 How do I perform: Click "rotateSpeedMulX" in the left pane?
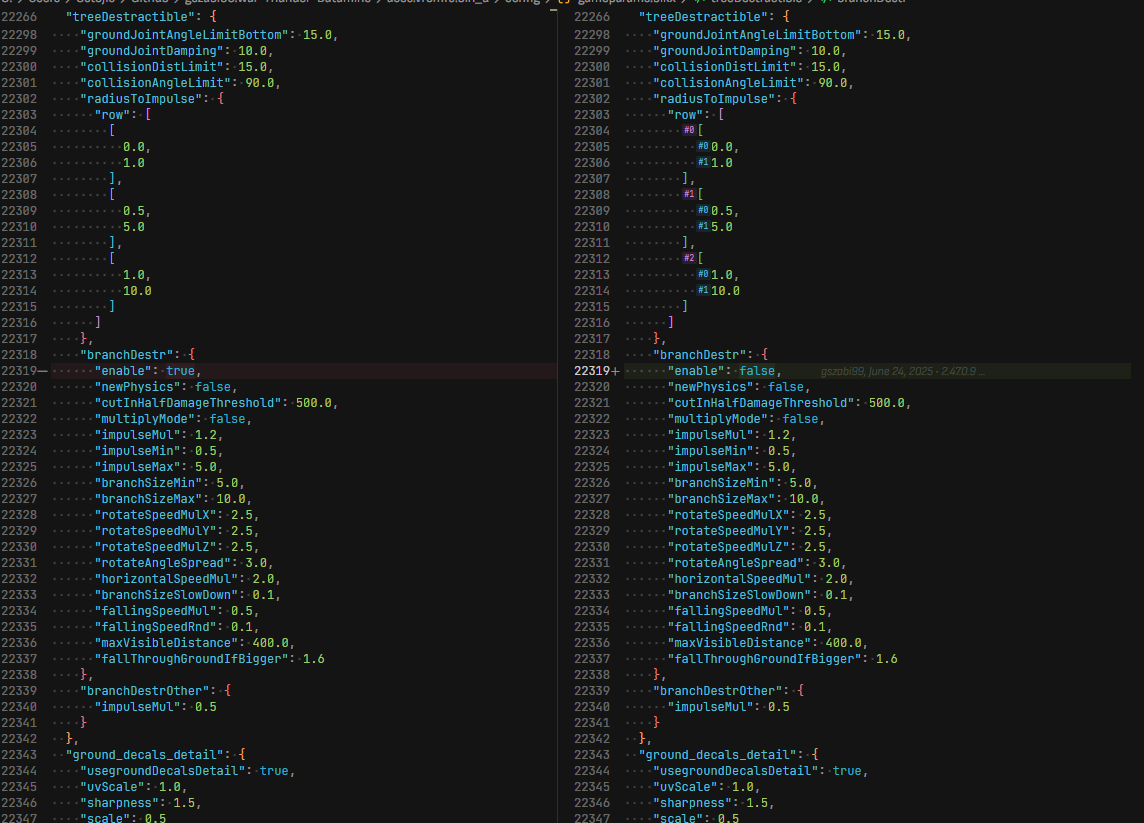click(x=155, y=515)
